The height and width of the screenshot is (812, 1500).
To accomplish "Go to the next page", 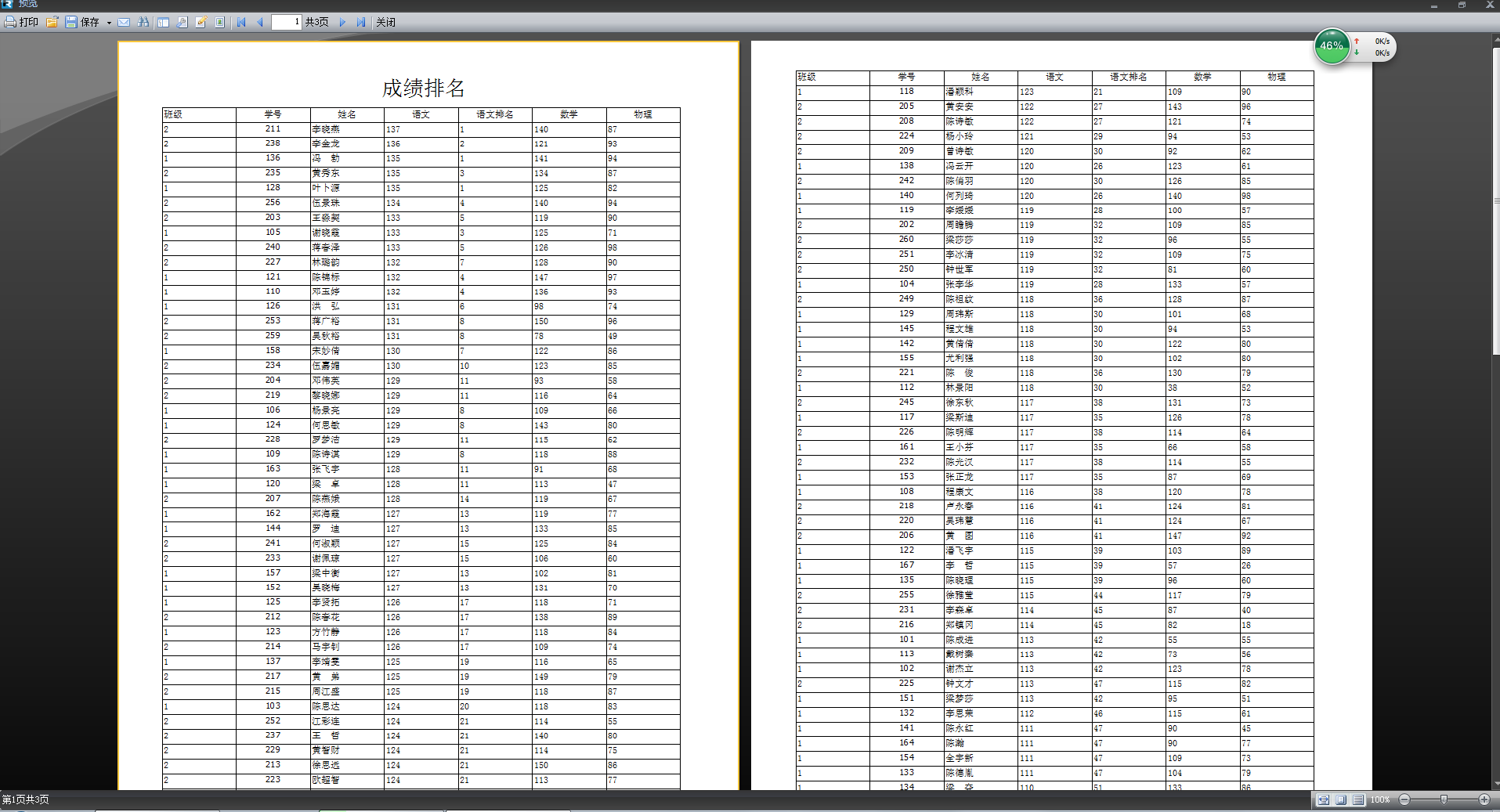I will tap(342, 22).
